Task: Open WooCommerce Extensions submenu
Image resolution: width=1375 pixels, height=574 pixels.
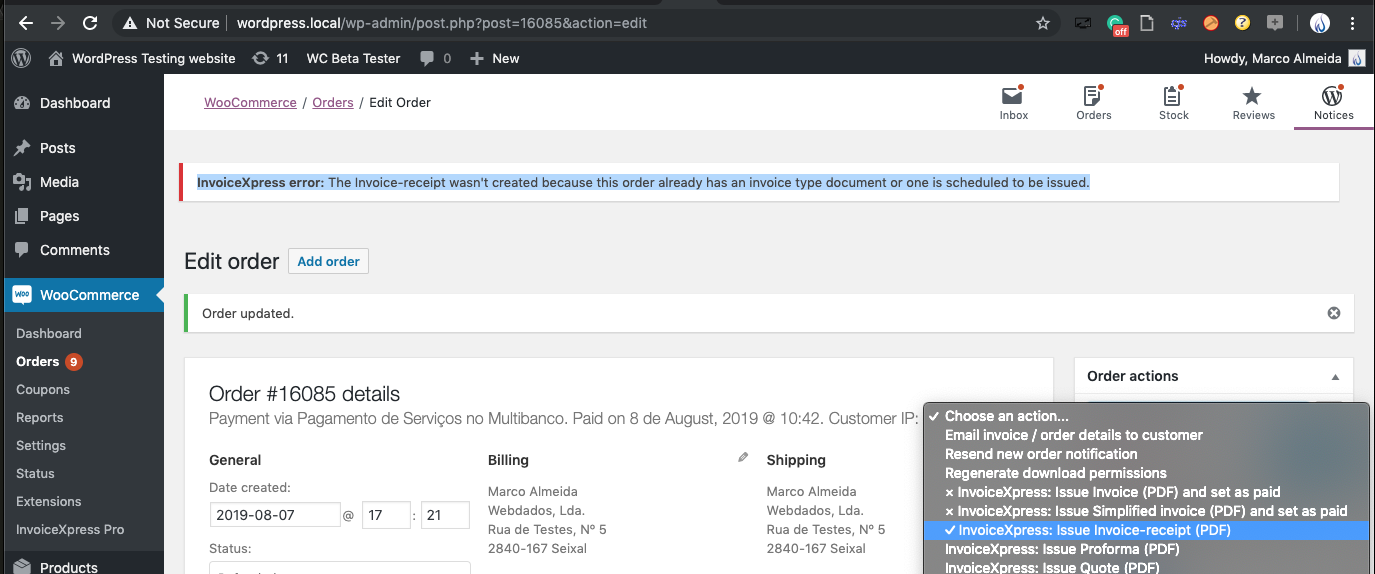Action: coord(49,501)
